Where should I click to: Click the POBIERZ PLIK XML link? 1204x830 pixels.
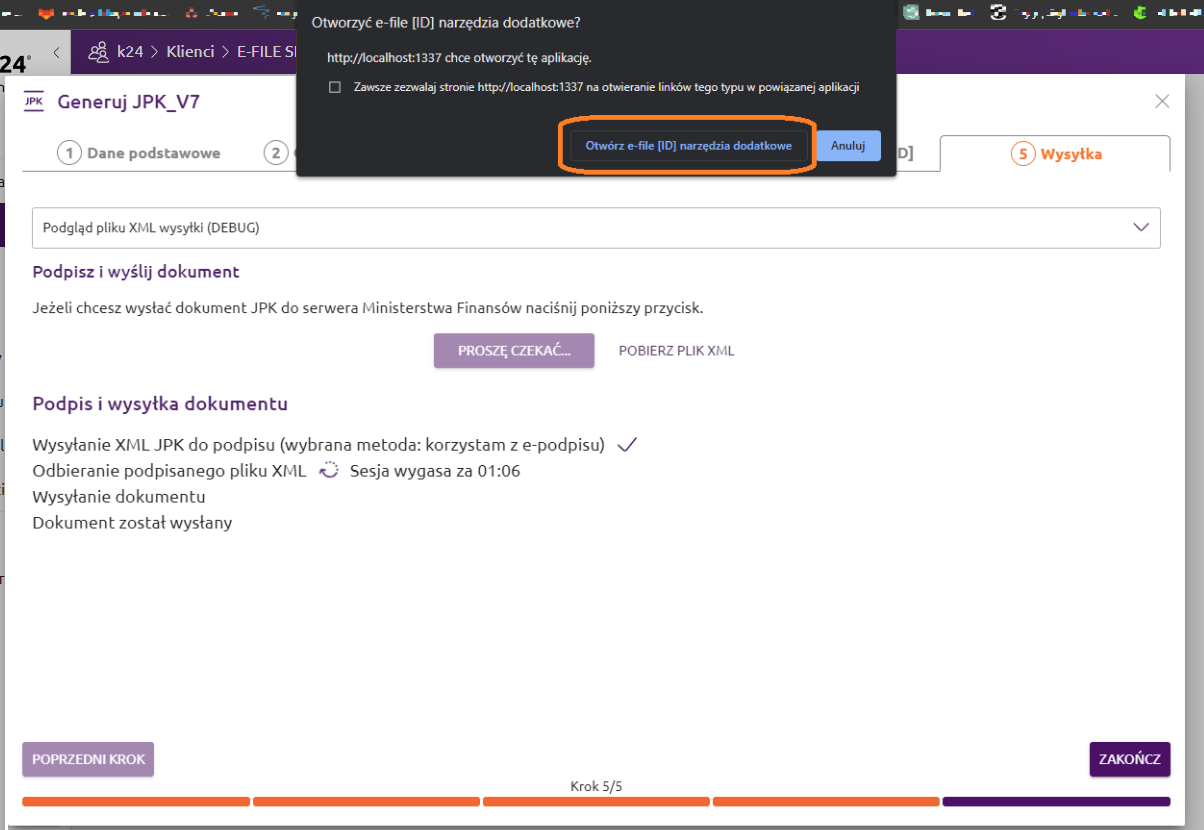[677, 351]
